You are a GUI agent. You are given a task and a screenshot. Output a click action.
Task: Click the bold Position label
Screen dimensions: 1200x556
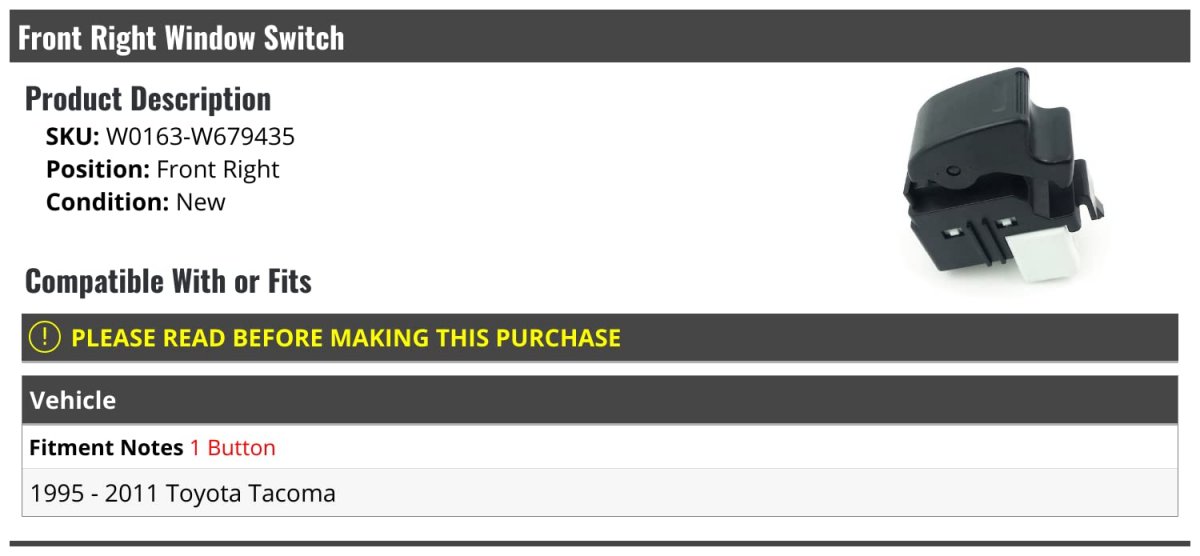point(98,169)
